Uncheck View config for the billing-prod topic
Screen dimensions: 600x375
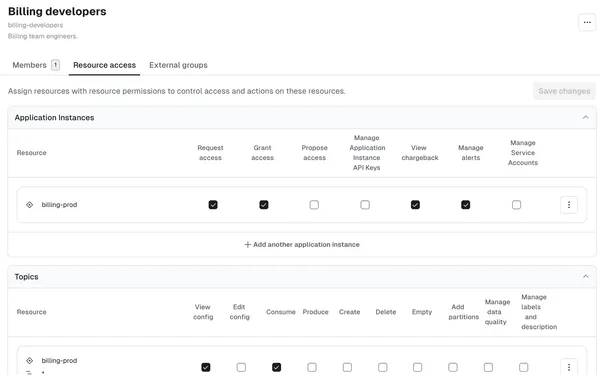tap(206, 367)
